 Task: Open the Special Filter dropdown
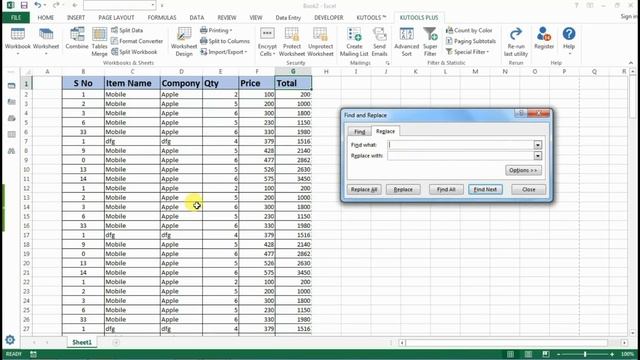467,52
